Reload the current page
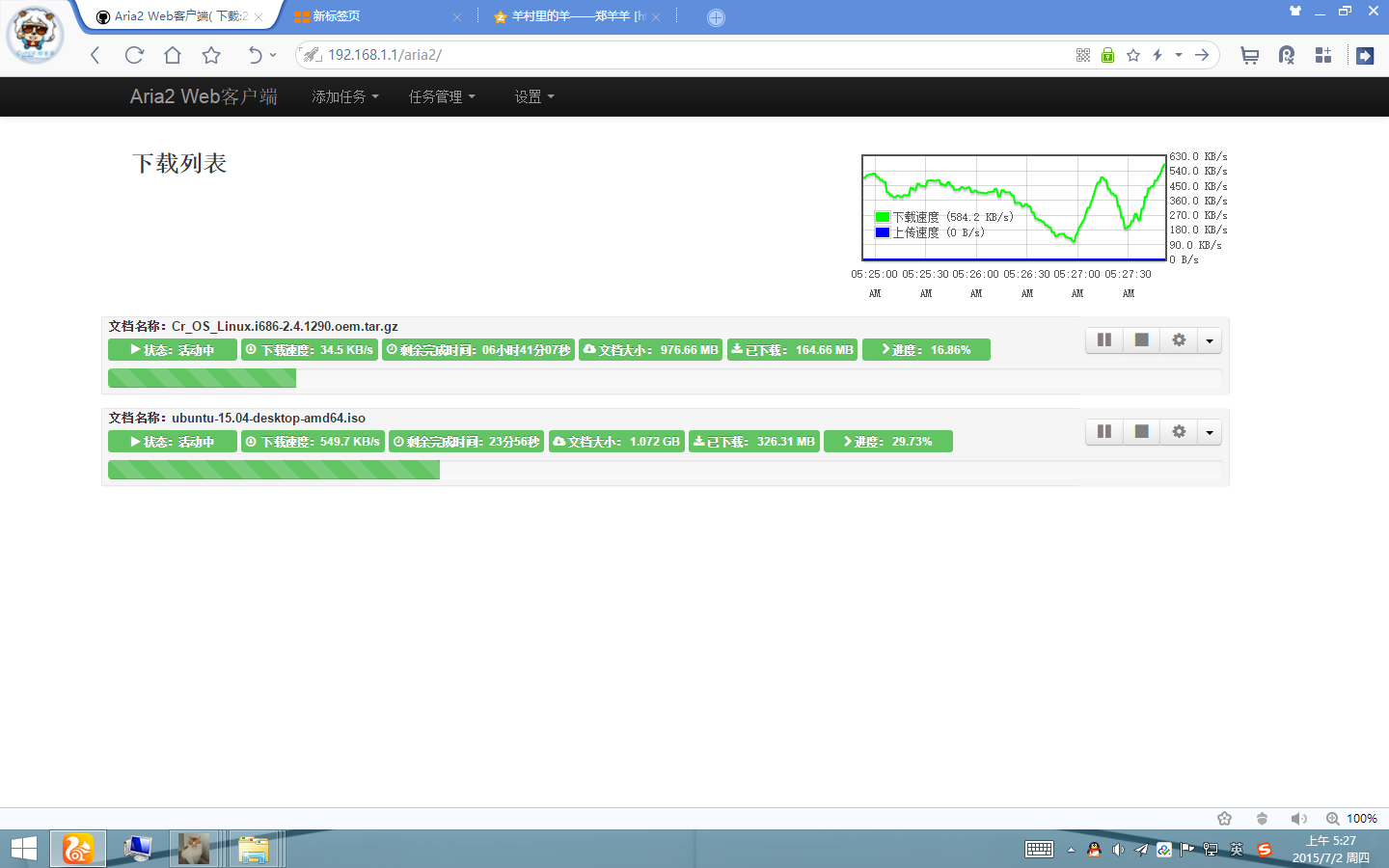 134,55
